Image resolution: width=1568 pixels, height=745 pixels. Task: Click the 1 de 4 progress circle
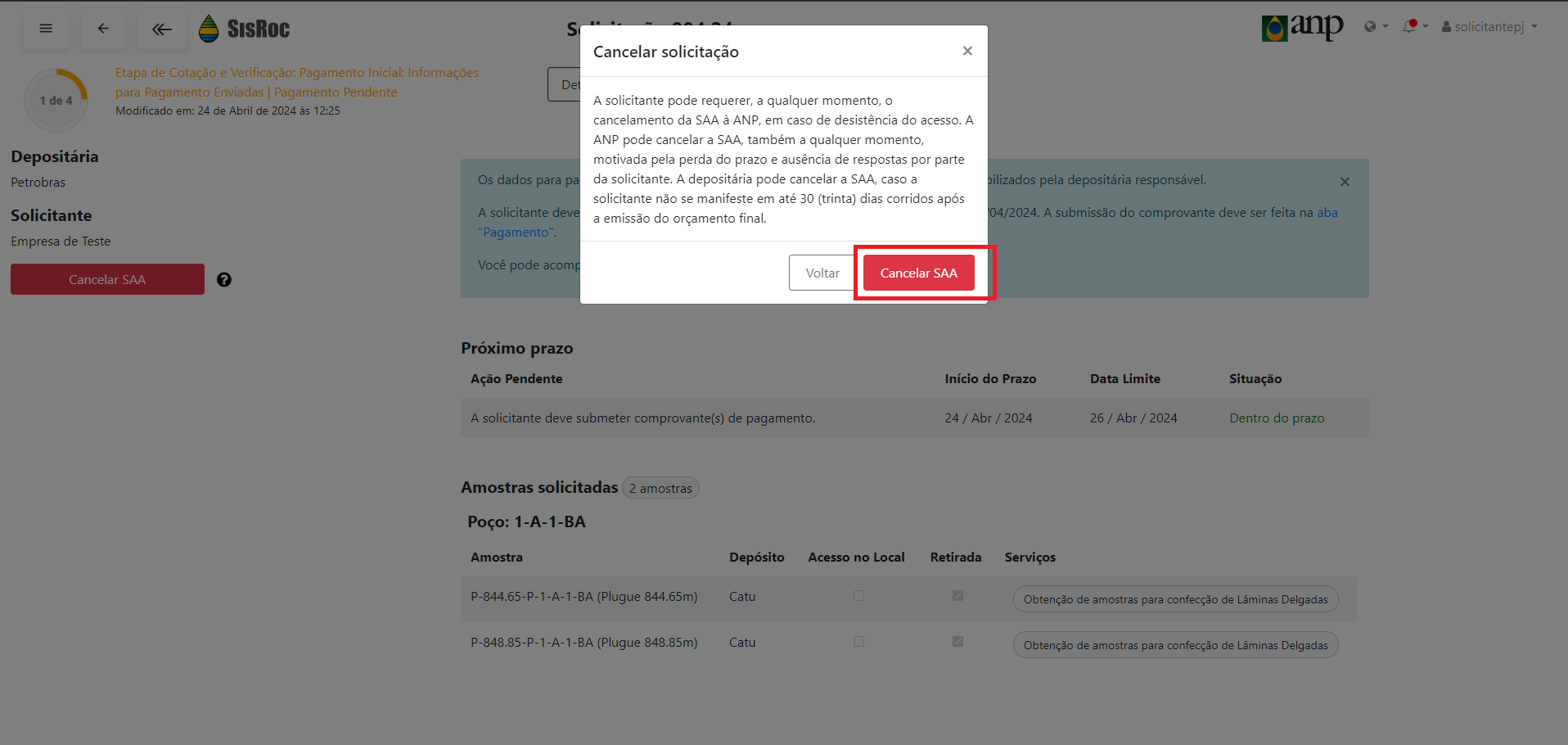coord(56,100)
